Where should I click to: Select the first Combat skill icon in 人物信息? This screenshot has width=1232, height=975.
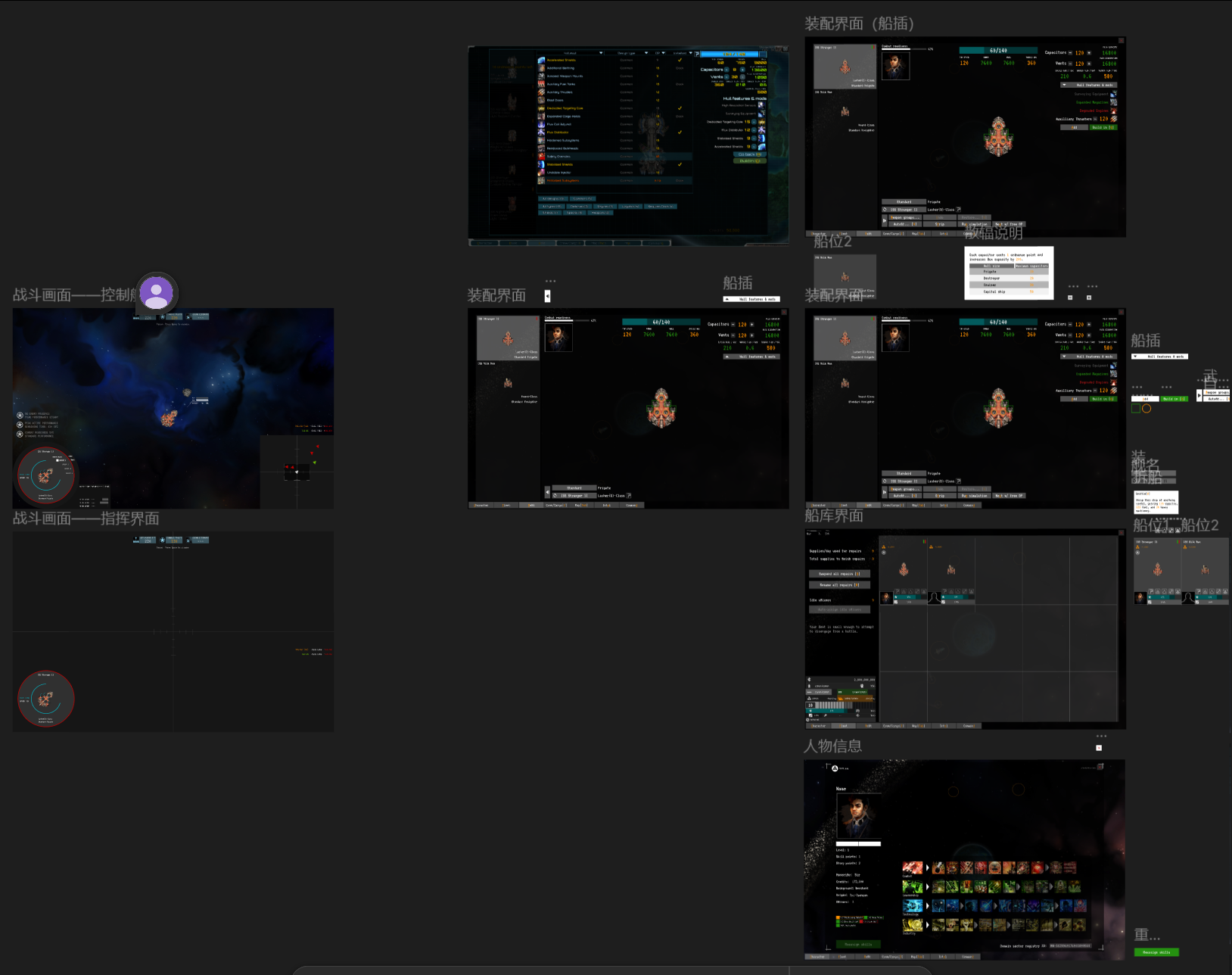pos(938,868)
